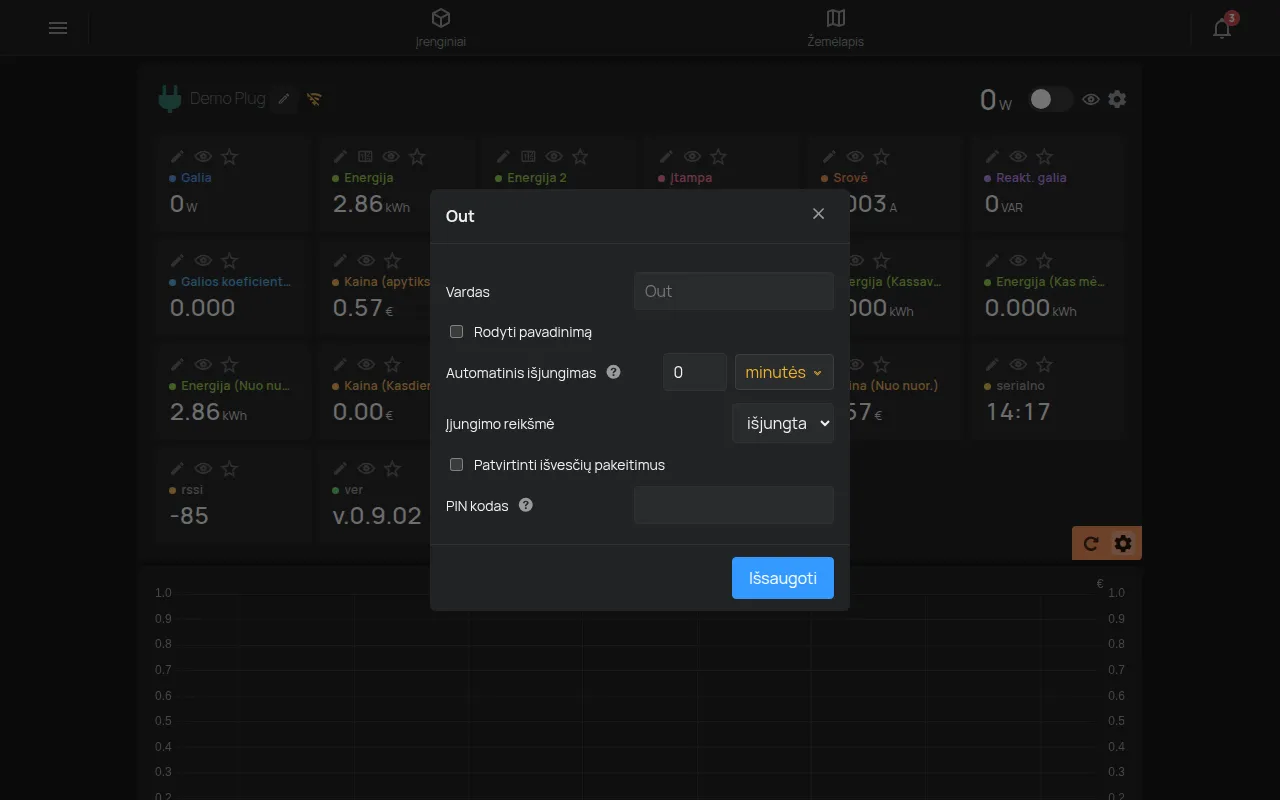Click the v.0.9.02 version value
The width and height of the screenshot is (1280, 800).
(377, 515)
